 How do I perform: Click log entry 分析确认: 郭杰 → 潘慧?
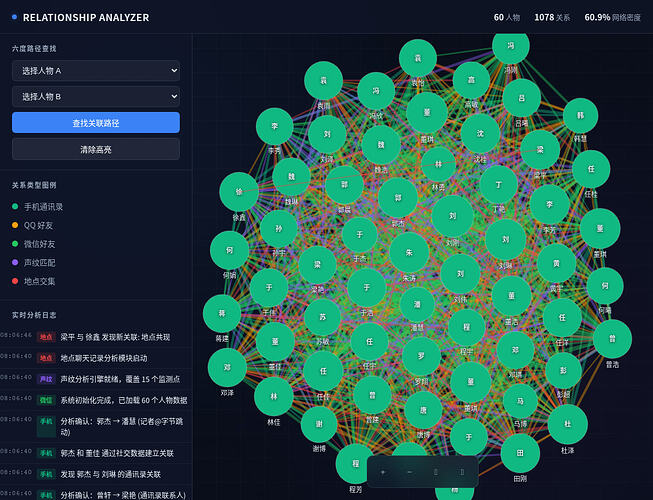96,427
